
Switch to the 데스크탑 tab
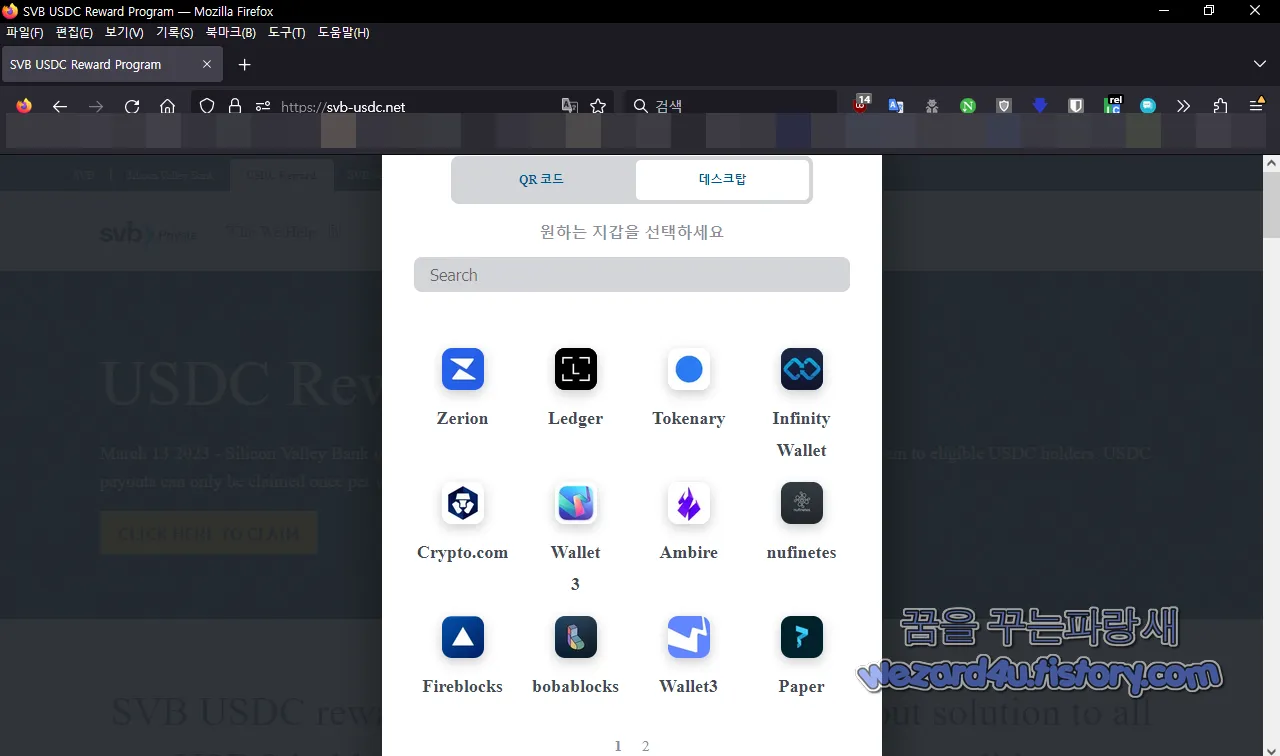click(x=722, y=180)
